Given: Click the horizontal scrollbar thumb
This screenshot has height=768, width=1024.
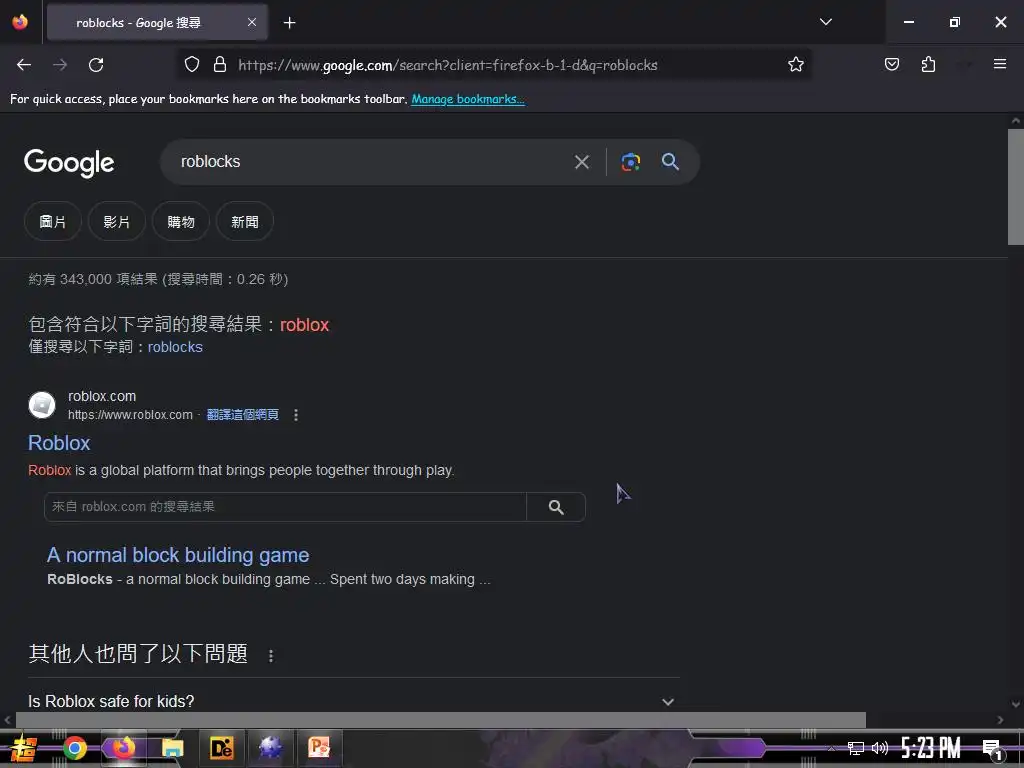Looking at the screenshot, I should point(441,720).
